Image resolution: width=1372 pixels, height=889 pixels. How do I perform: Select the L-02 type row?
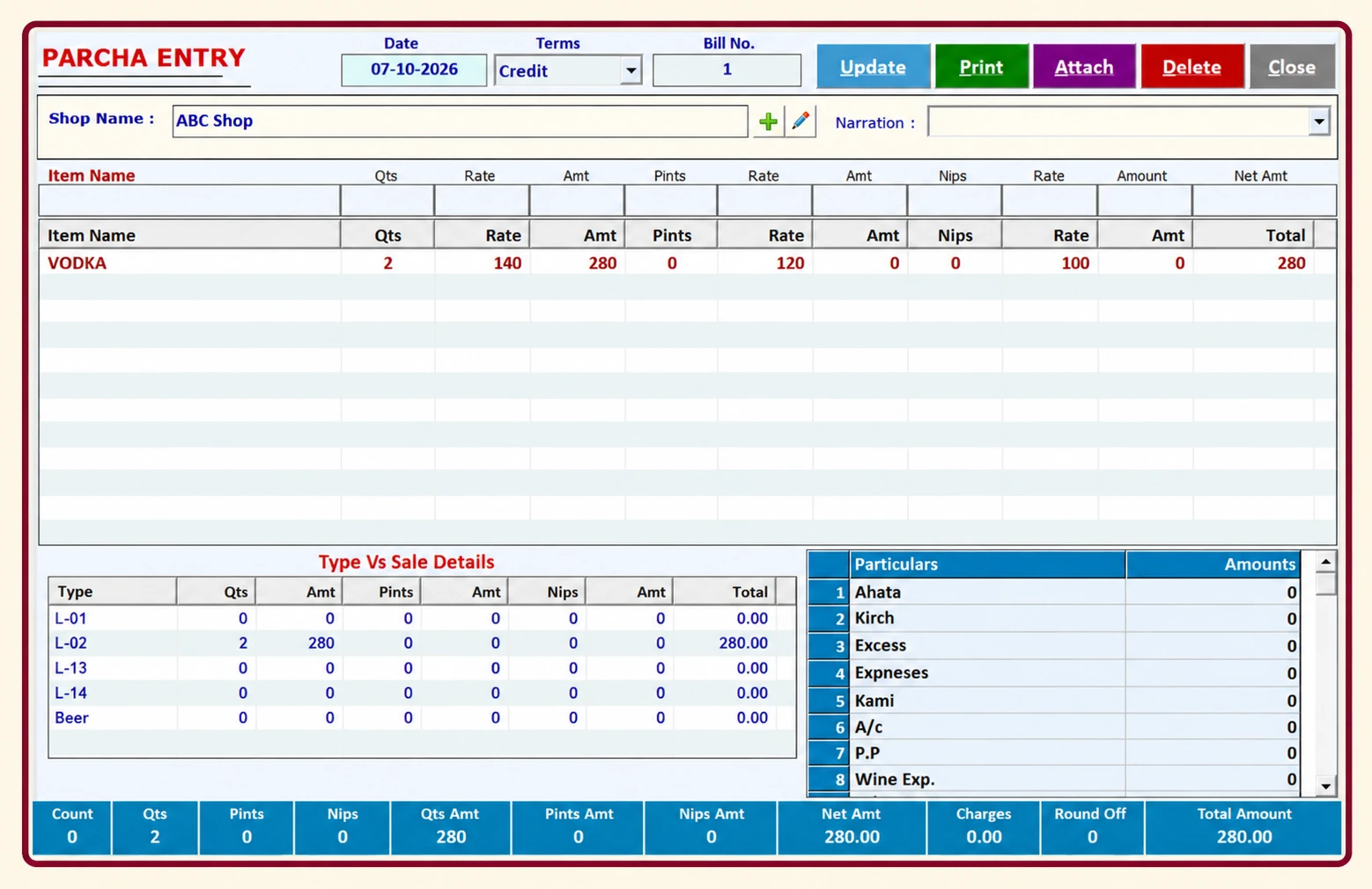[x=422, y=643]
